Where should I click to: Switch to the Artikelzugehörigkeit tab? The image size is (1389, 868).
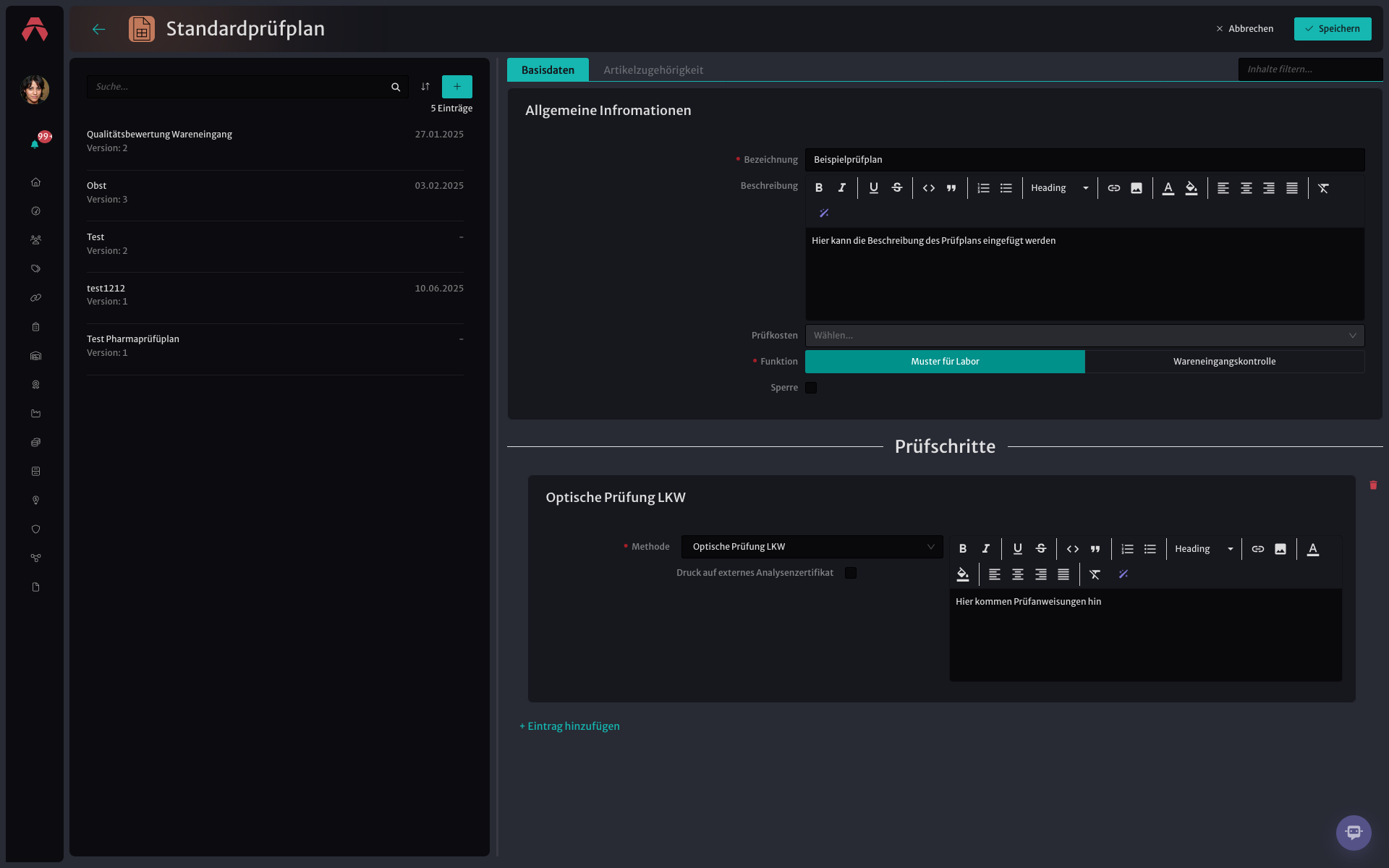pos(653,70)
